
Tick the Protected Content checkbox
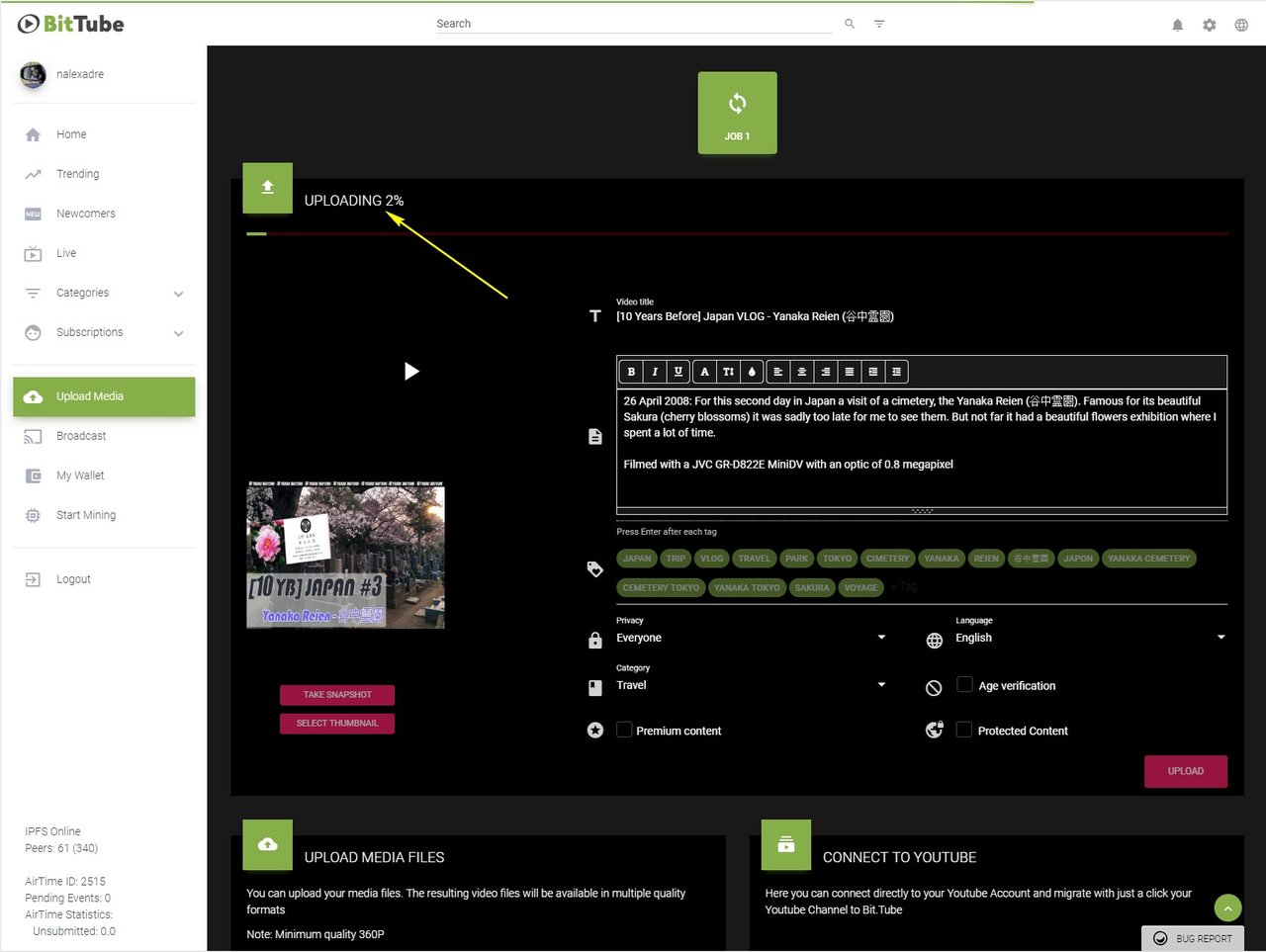(x=964, y=730)
